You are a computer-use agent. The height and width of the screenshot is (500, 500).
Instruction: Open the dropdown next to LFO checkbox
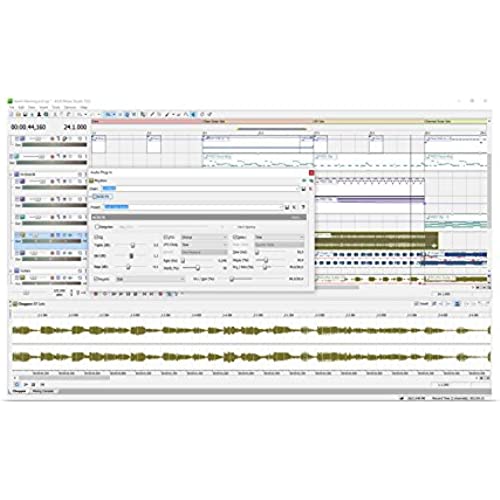204,237
